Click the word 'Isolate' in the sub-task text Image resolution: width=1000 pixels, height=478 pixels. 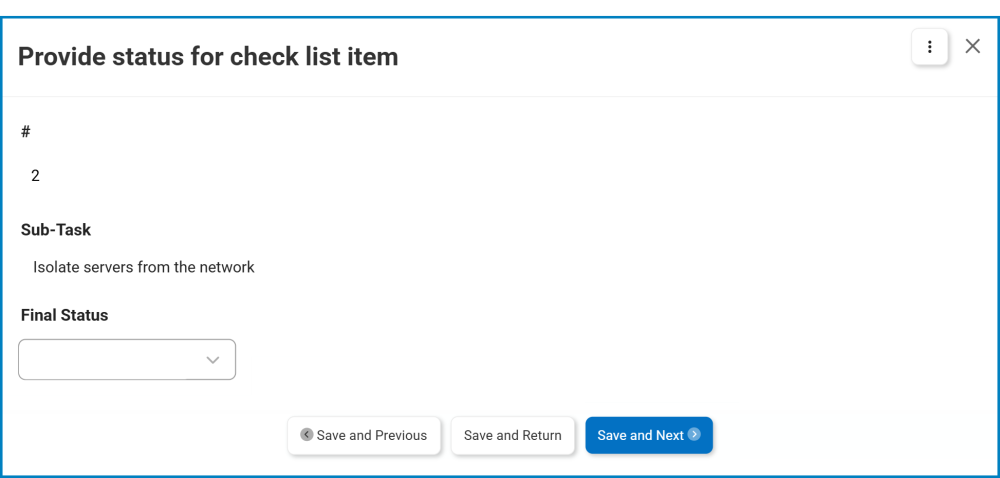coord(58,268)
